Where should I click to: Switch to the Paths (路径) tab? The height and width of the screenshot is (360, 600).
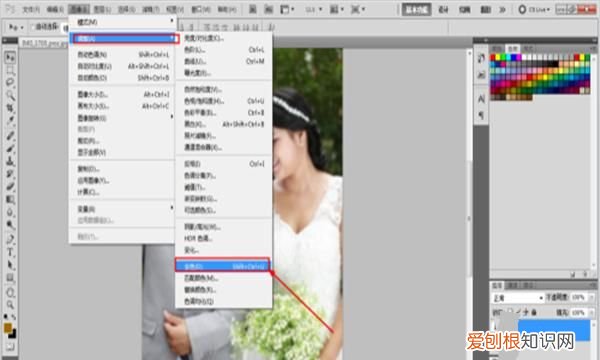529,285
